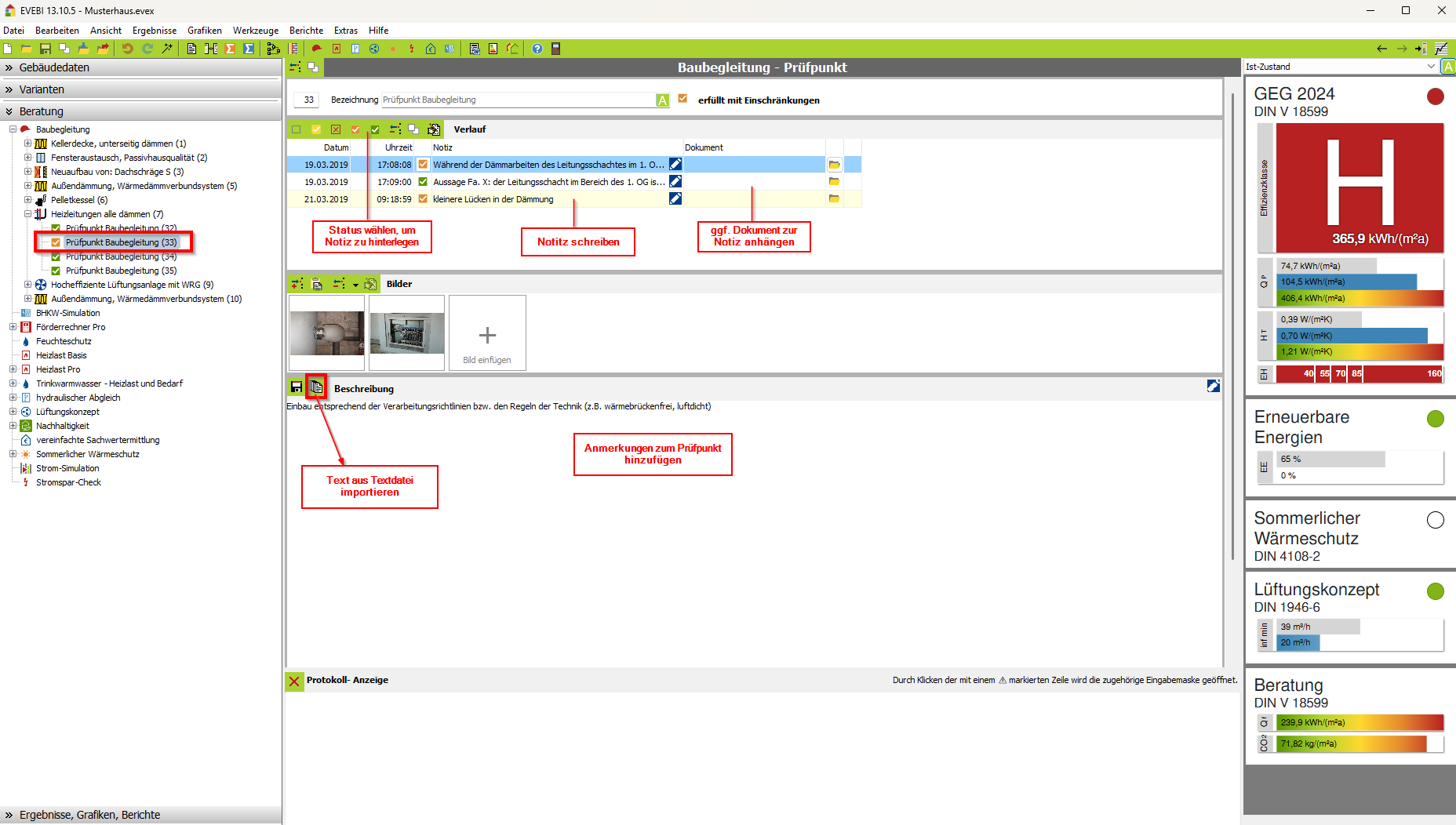
Task: Open the Werkzeuge menu
Action: tap(255, 31)
